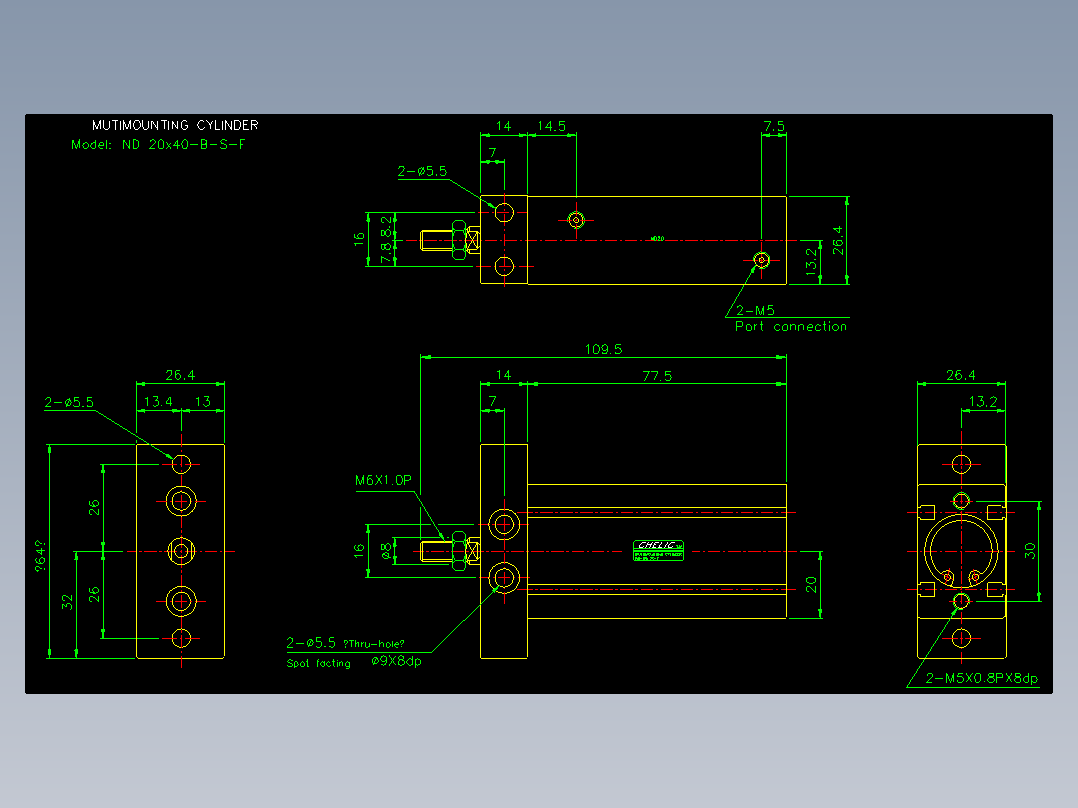
Task: Click the "2-M5X0.8PX8dp" callout
Action: (x=981, y=678)
